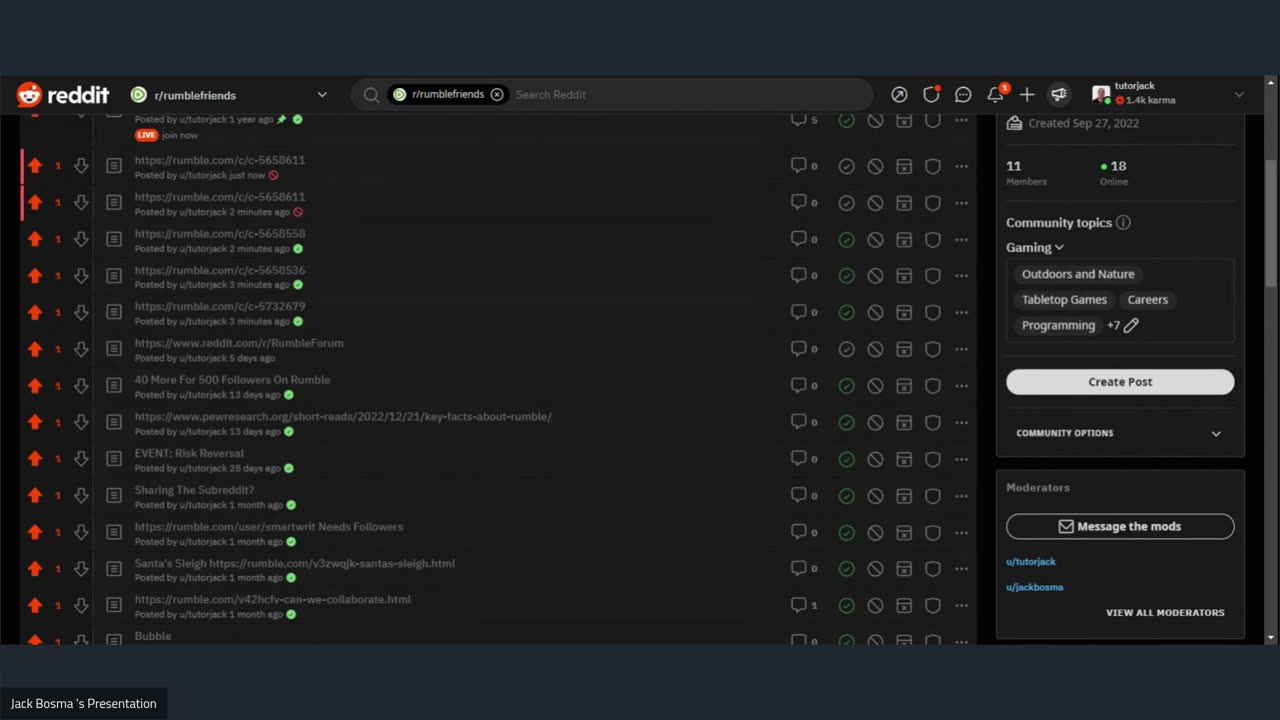Image resolution: width=1280 pixels, height=720 pixels.
Task: Upvote the EVENT: Risk Reversal post
Action: click(35, 459)
